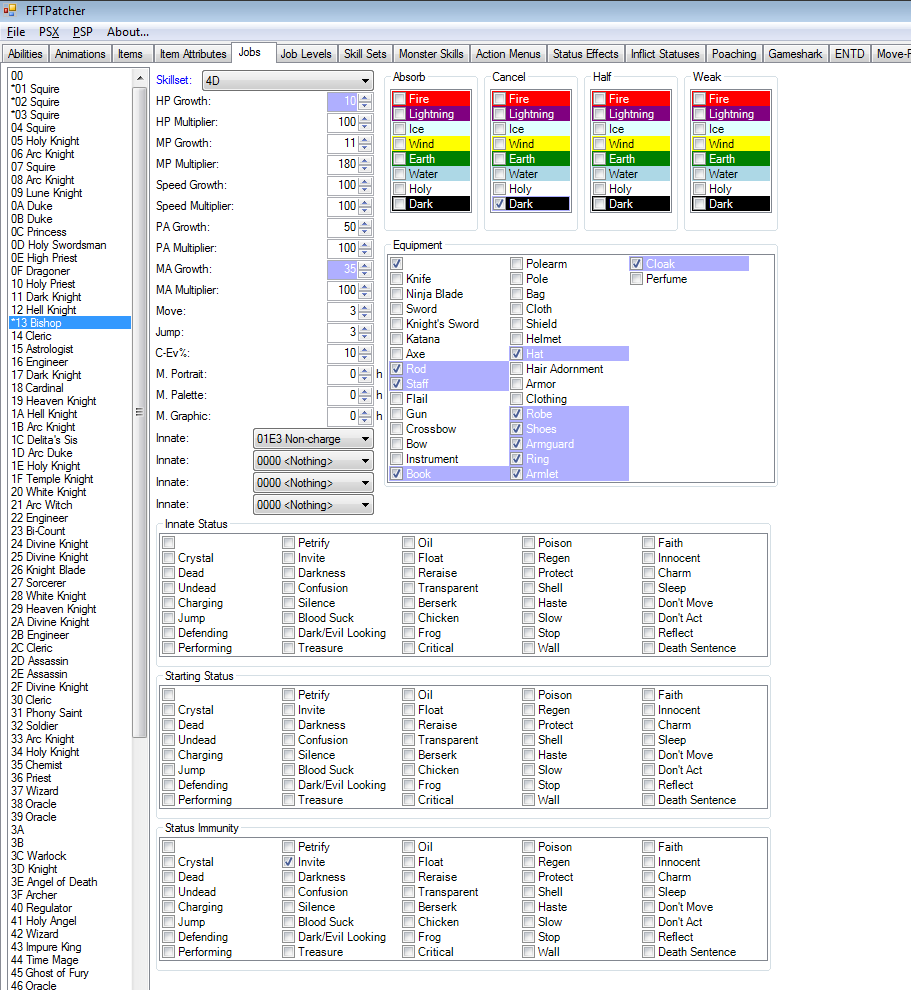This screenshot has width=911, height=990.
Task: Check Innate Status Float checkbox
Action: tap(408, 558)
